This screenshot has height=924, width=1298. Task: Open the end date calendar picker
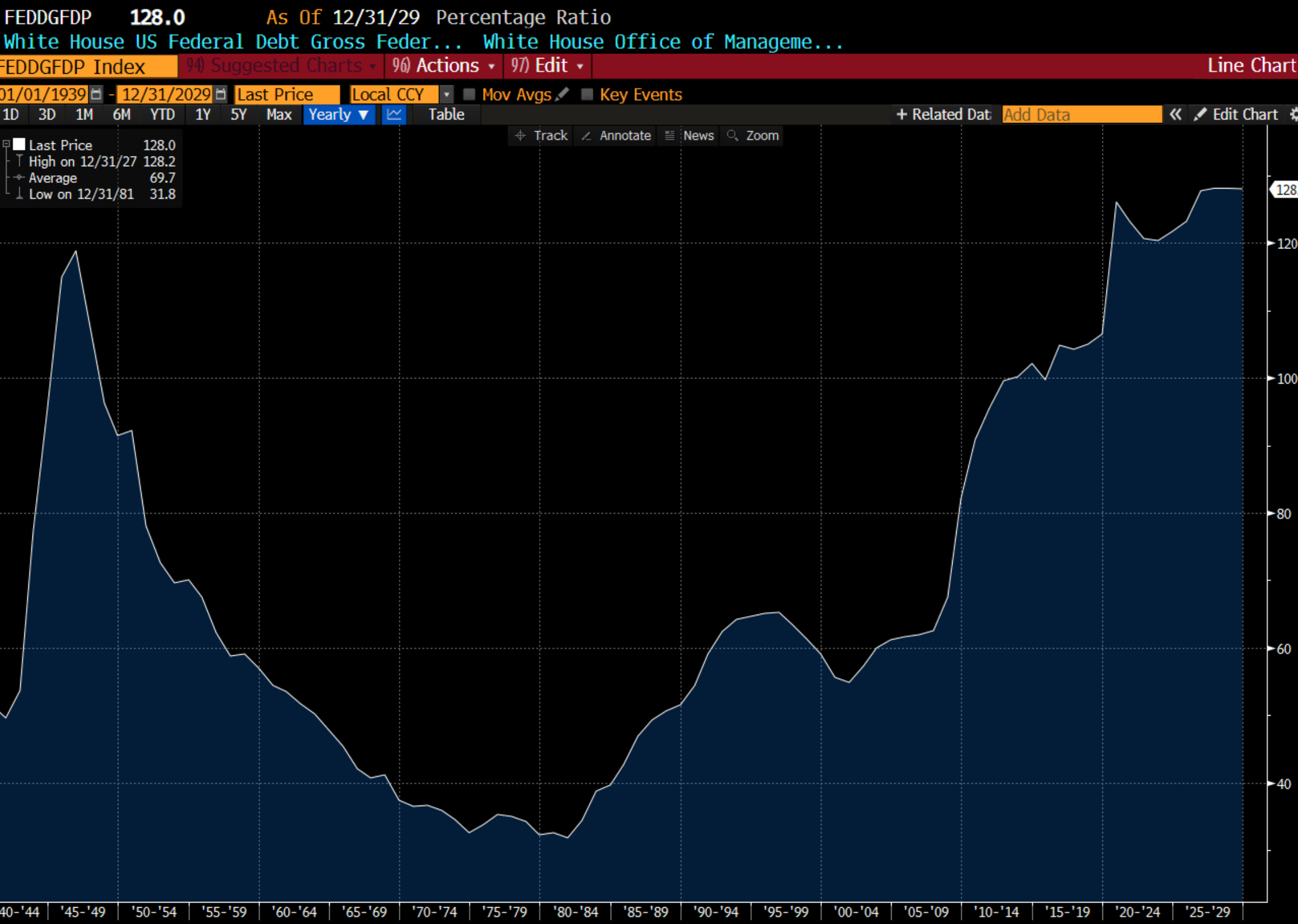coord(221,94)
